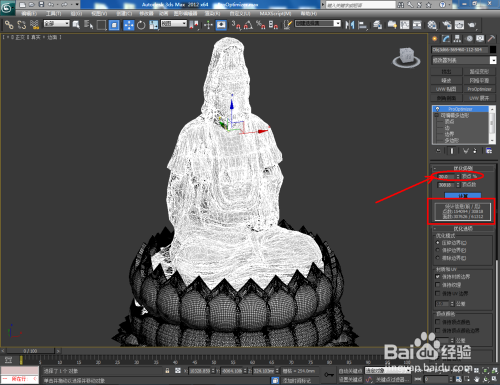Toggle Window/Crossing selection mode

(114, 25)
